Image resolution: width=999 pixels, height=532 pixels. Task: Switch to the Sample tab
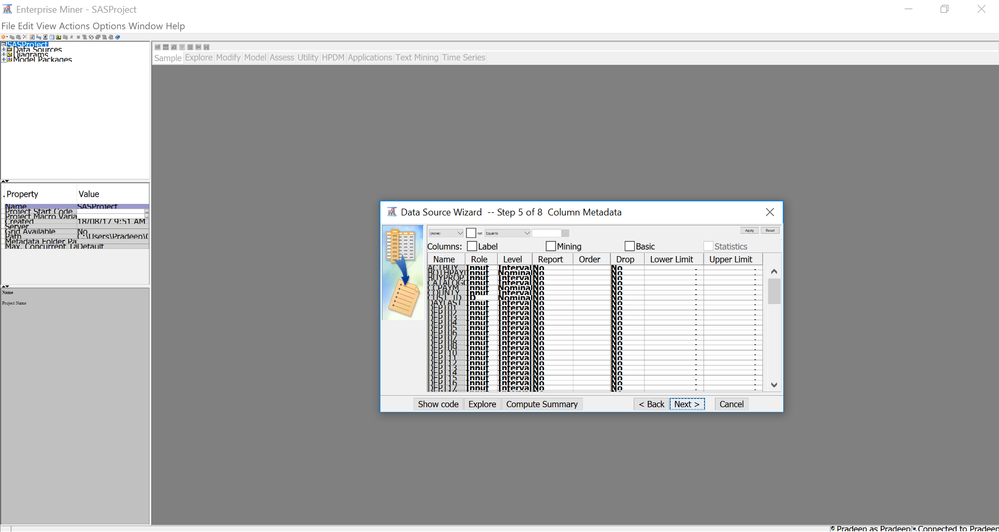tap(168, 57)
